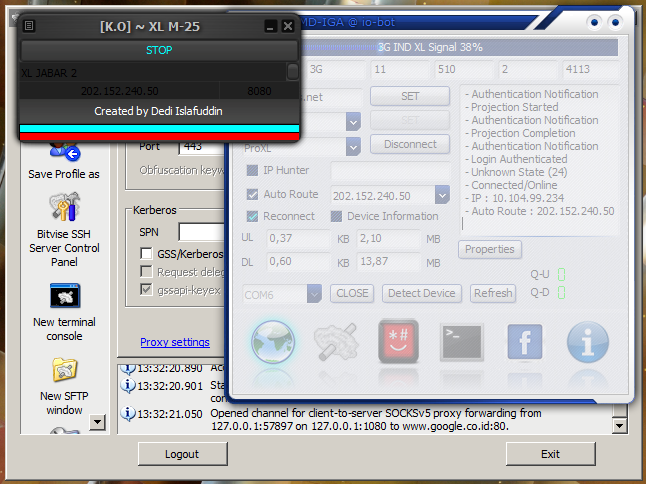Viewport: 646px width, 484px height.
Task: Expand the ProXL profile dropdown
Action: point(353,147)
